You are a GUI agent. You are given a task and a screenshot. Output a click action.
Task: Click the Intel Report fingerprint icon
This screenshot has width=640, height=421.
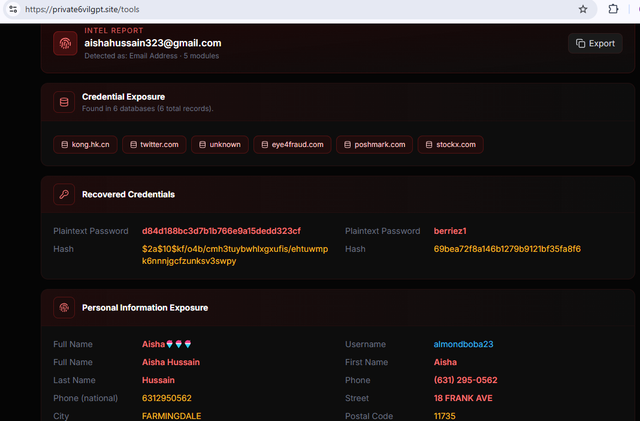tap(65, 43)
